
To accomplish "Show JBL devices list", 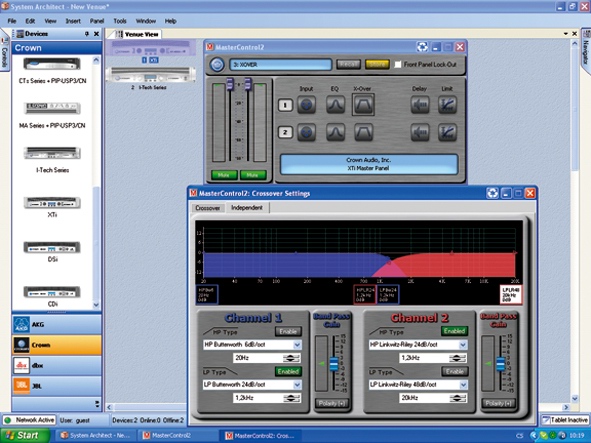I will pyautogui.click(x=57, y=386).
